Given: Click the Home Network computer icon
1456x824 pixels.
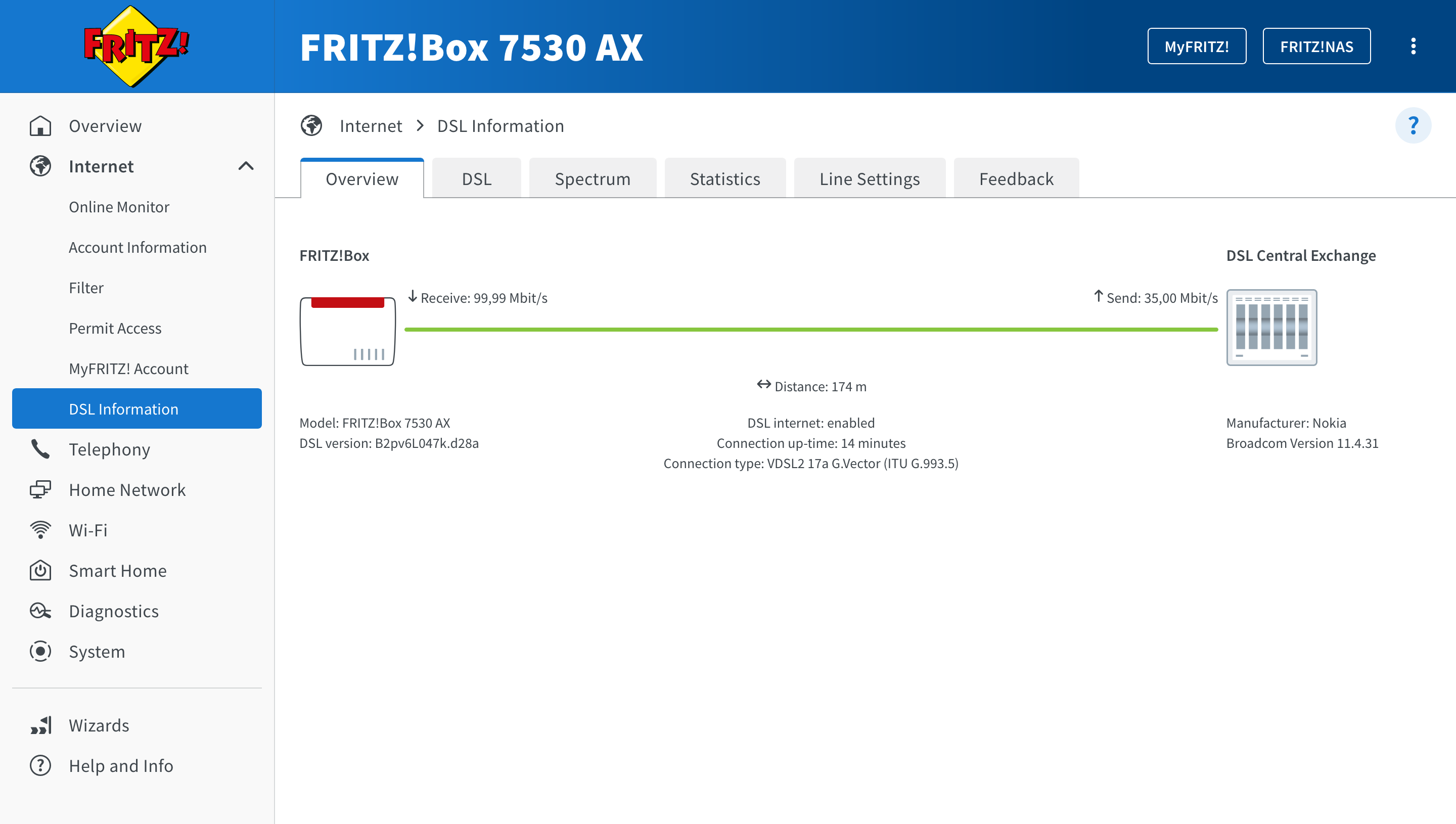Looking at the screenshot, I should tap(40, 489).
